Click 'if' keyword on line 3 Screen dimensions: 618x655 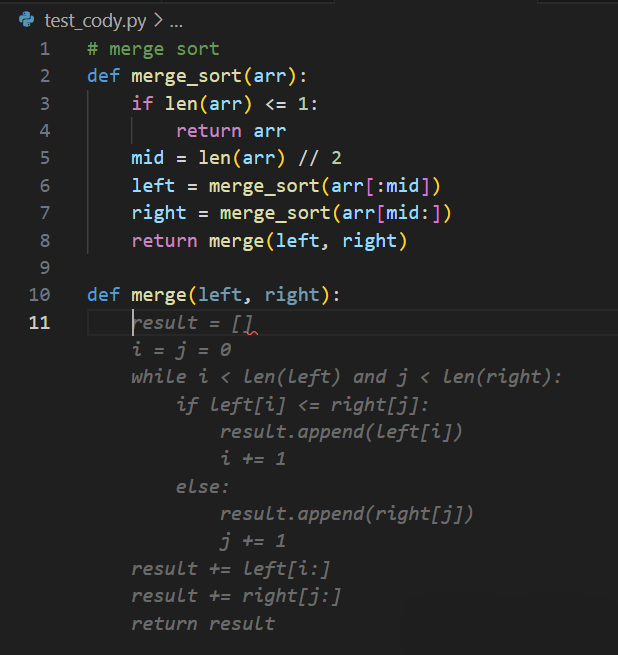(142, 103)
